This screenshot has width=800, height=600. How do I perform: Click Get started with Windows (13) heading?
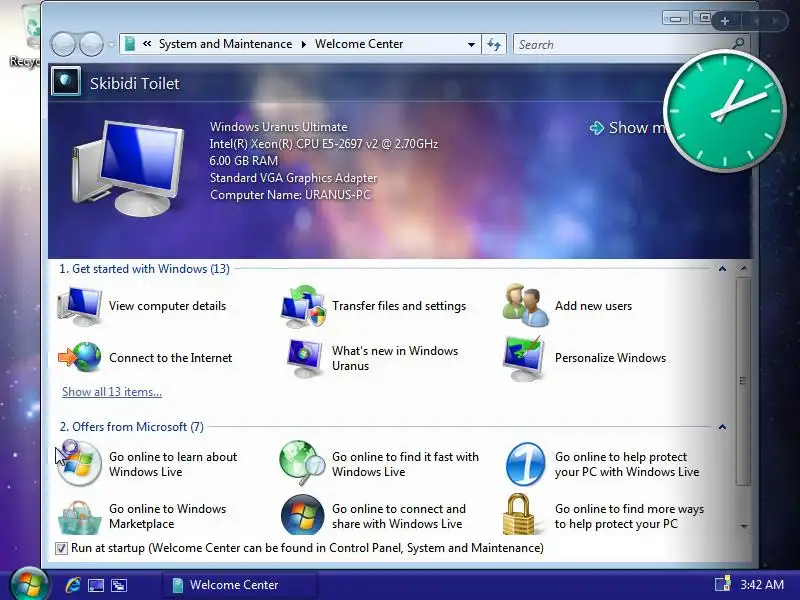click(144, 269)
